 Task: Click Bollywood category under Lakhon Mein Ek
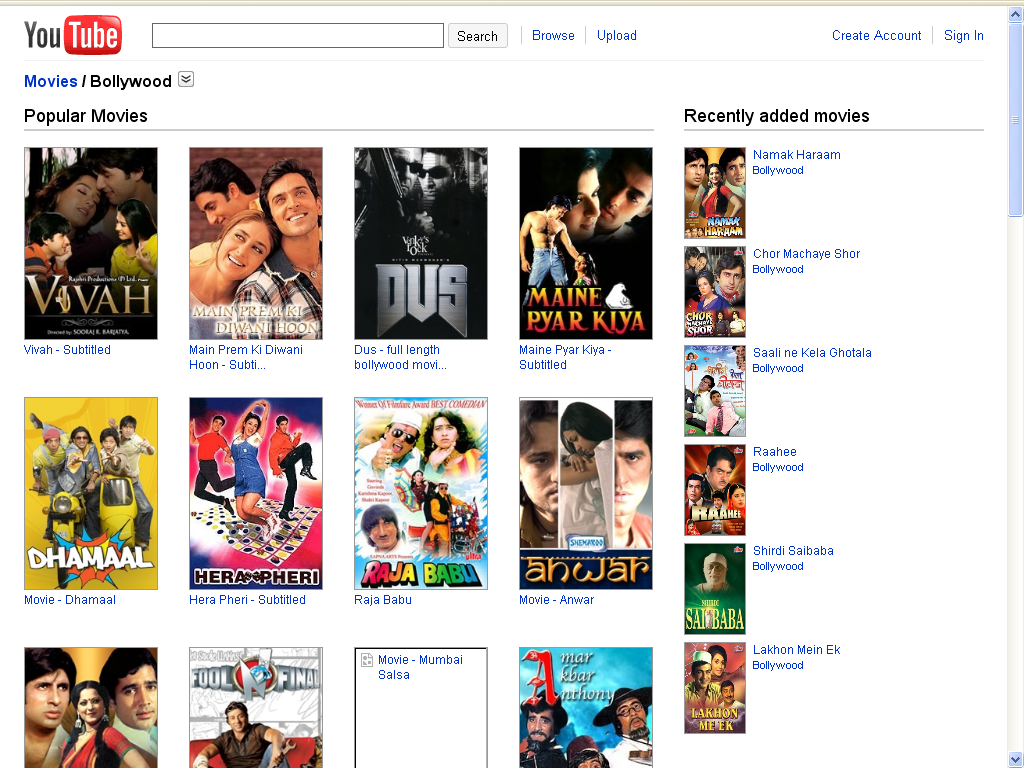[x=778, y=665]
